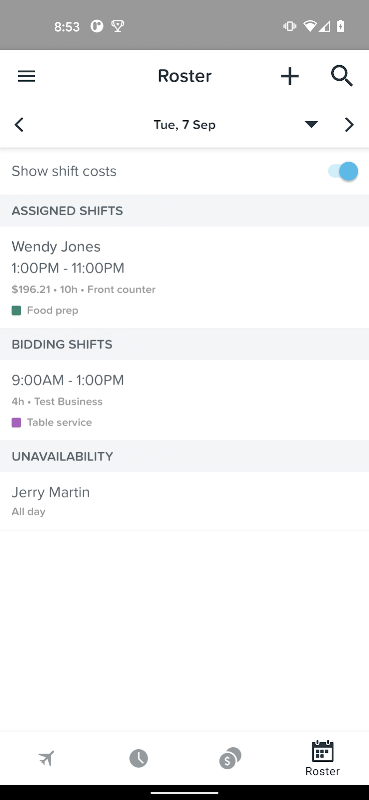Tap the battery icon in status bar

[x=340, y=26]
